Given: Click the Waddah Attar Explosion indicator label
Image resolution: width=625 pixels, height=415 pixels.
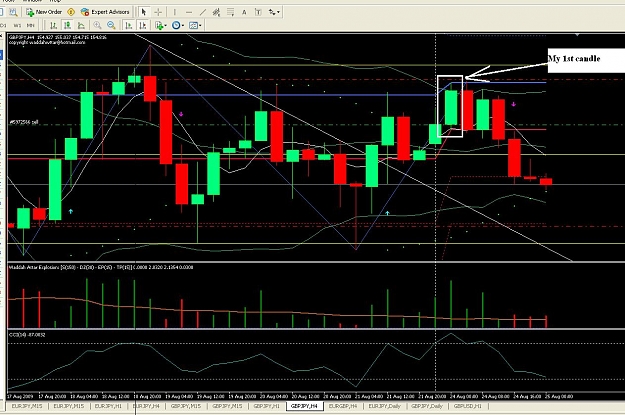Looking at the screenshot, I should [x=101, y=267].
